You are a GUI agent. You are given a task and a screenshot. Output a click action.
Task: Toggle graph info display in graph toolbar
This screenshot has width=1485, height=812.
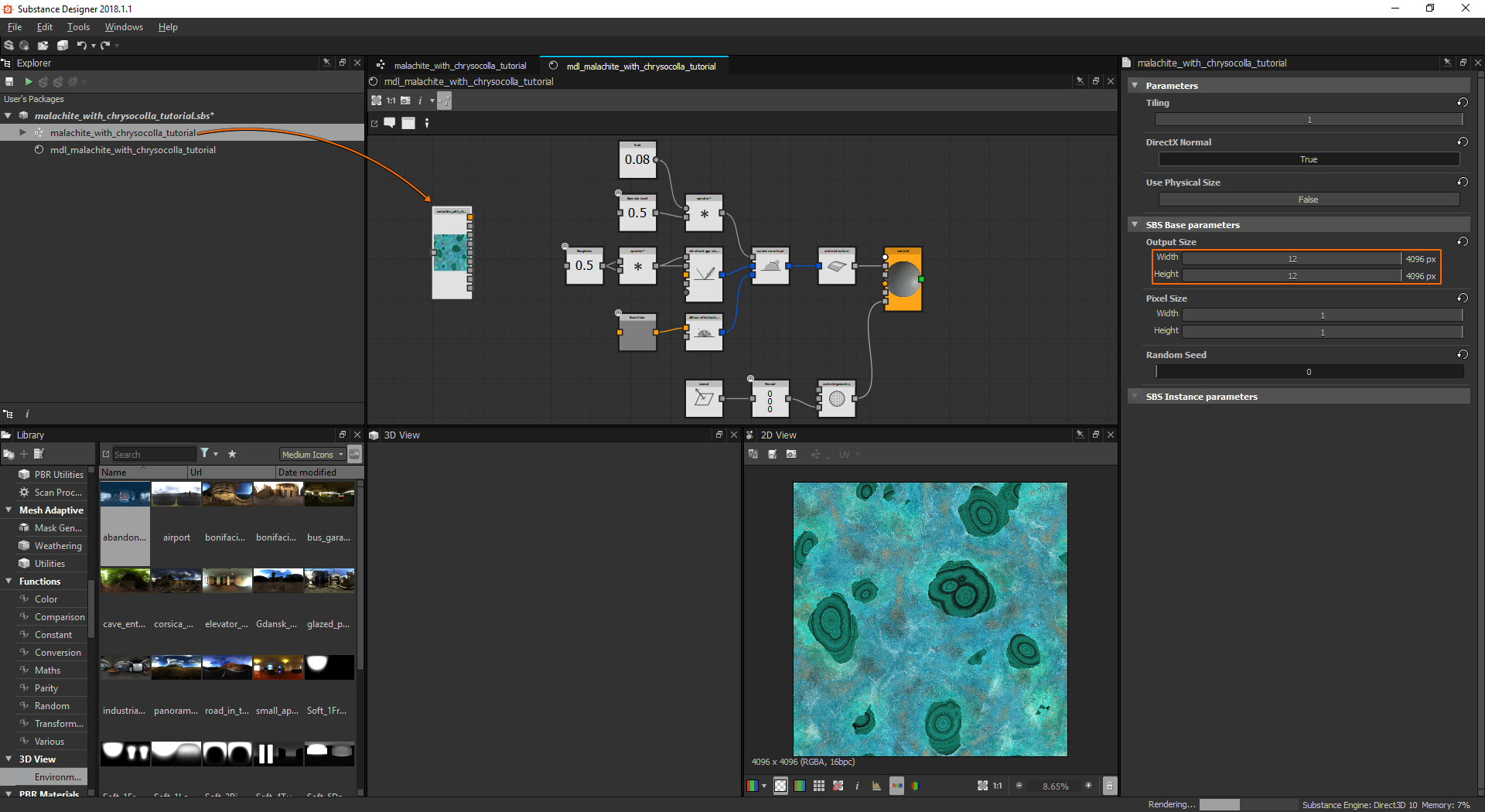(x=420, y=101)
